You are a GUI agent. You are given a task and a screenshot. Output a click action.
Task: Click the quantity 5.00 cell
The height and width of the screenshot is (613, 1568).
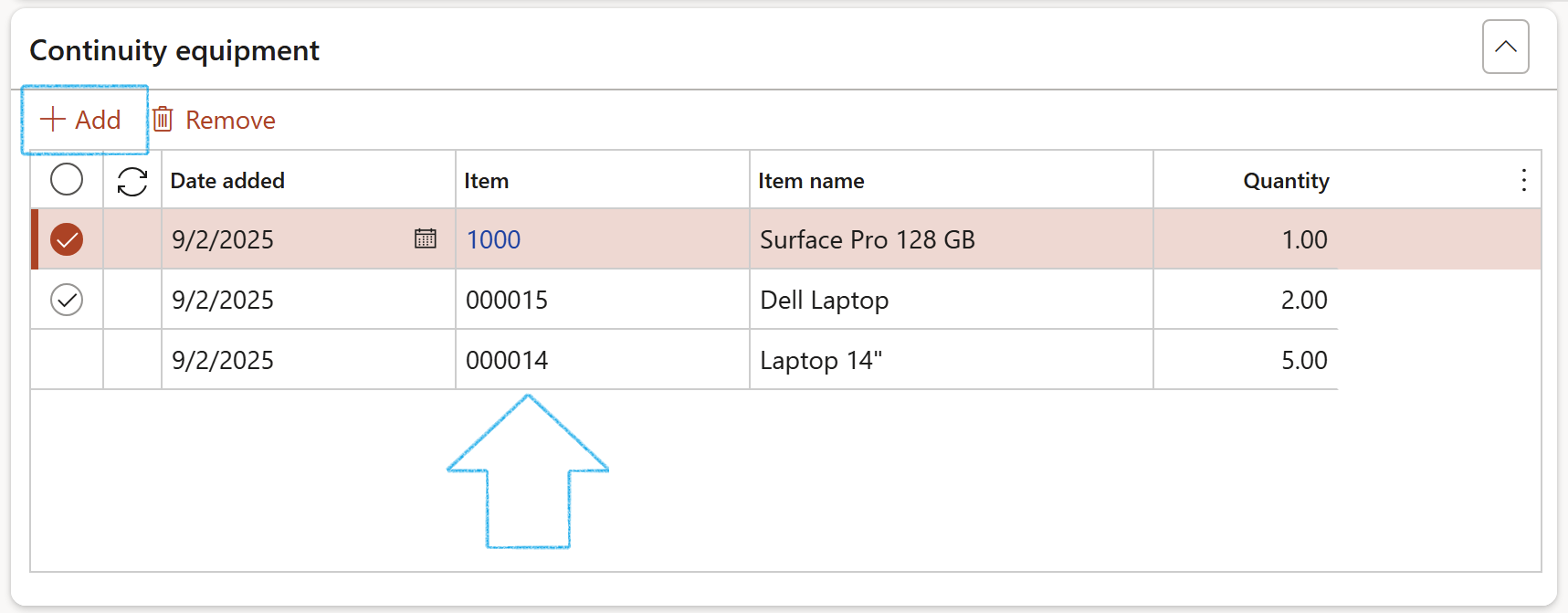[1303, 360]
